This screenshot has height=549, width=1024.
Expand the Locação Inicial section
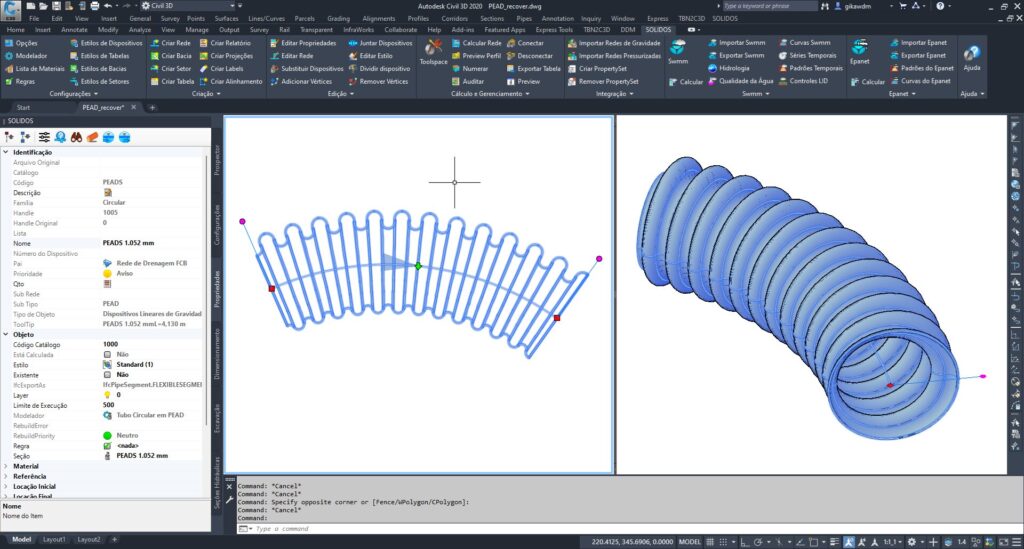(x=6, y=486)
